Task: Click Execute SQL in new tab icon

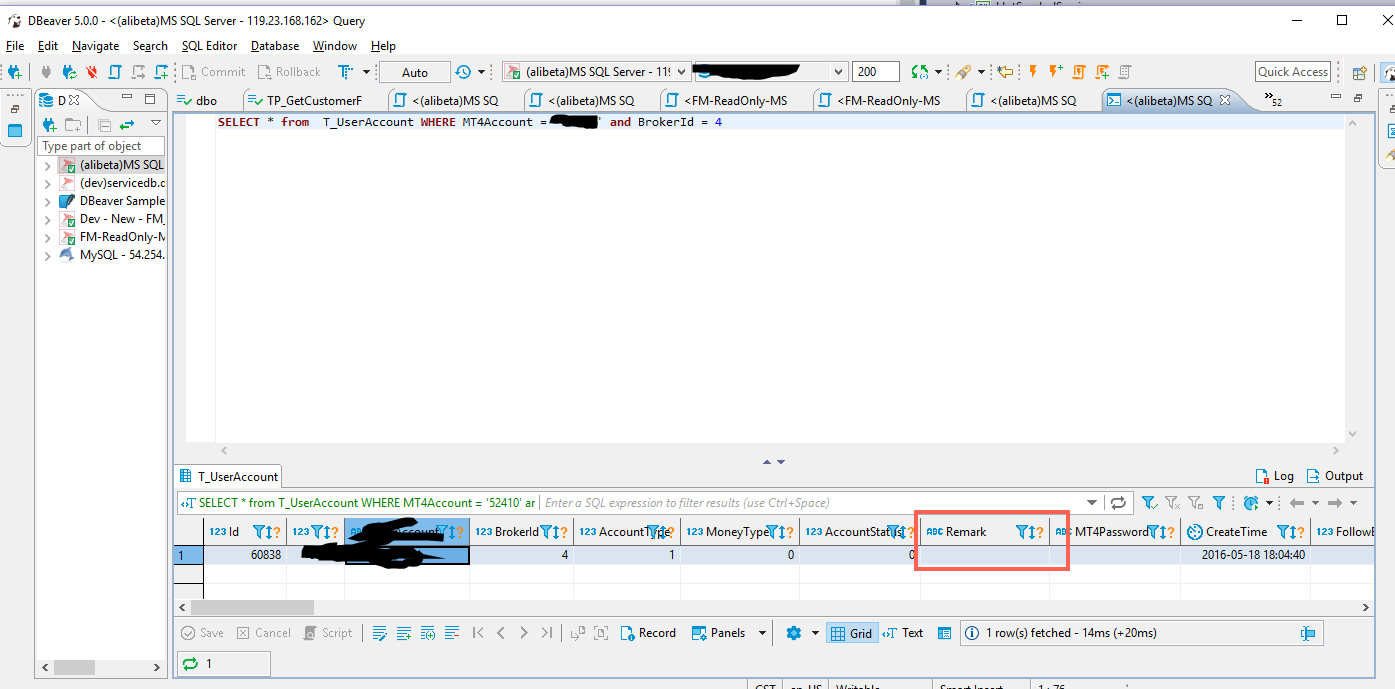Action: pos(1055,72)
